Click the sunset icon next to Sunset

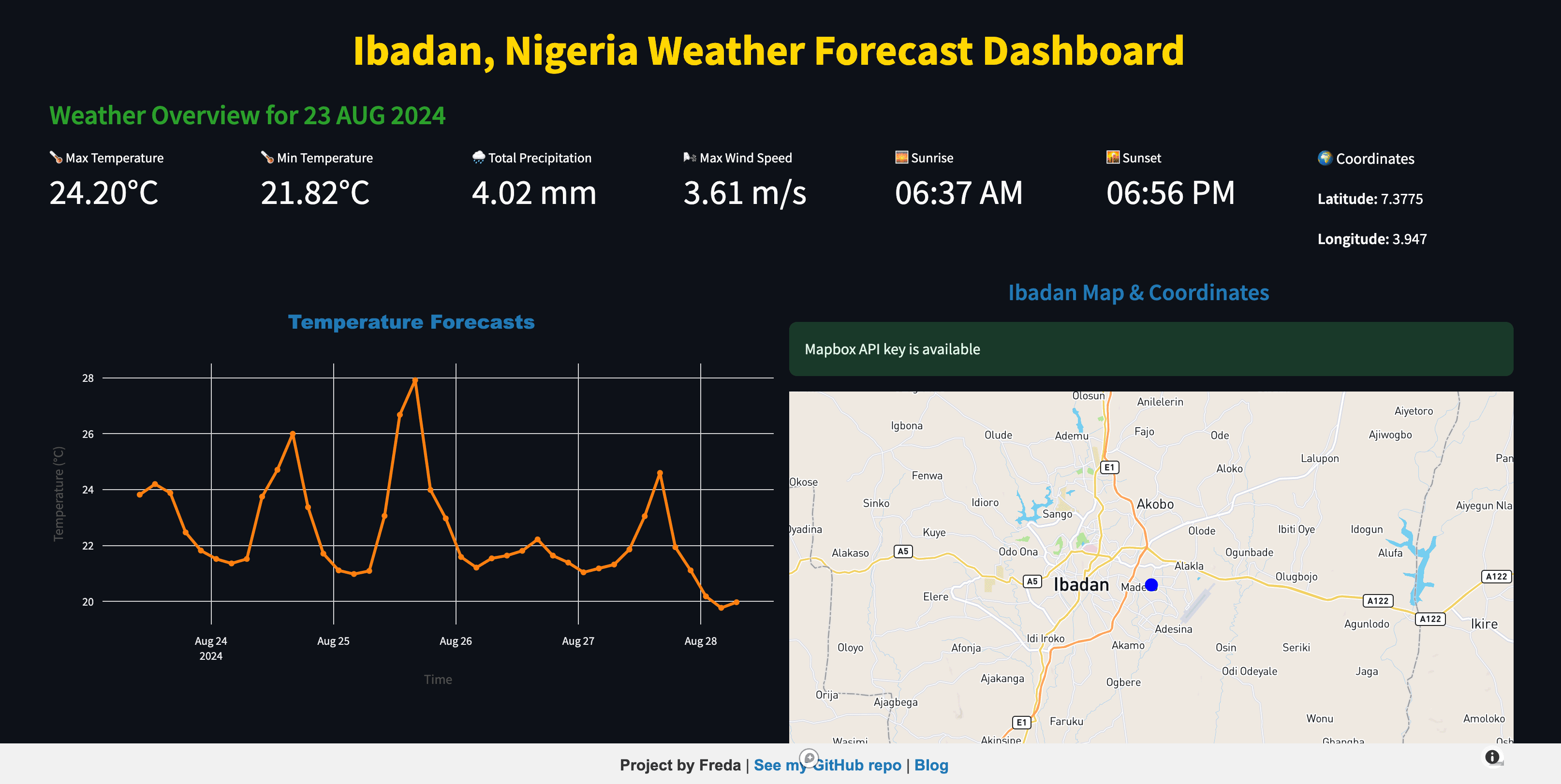[1113, 158]
